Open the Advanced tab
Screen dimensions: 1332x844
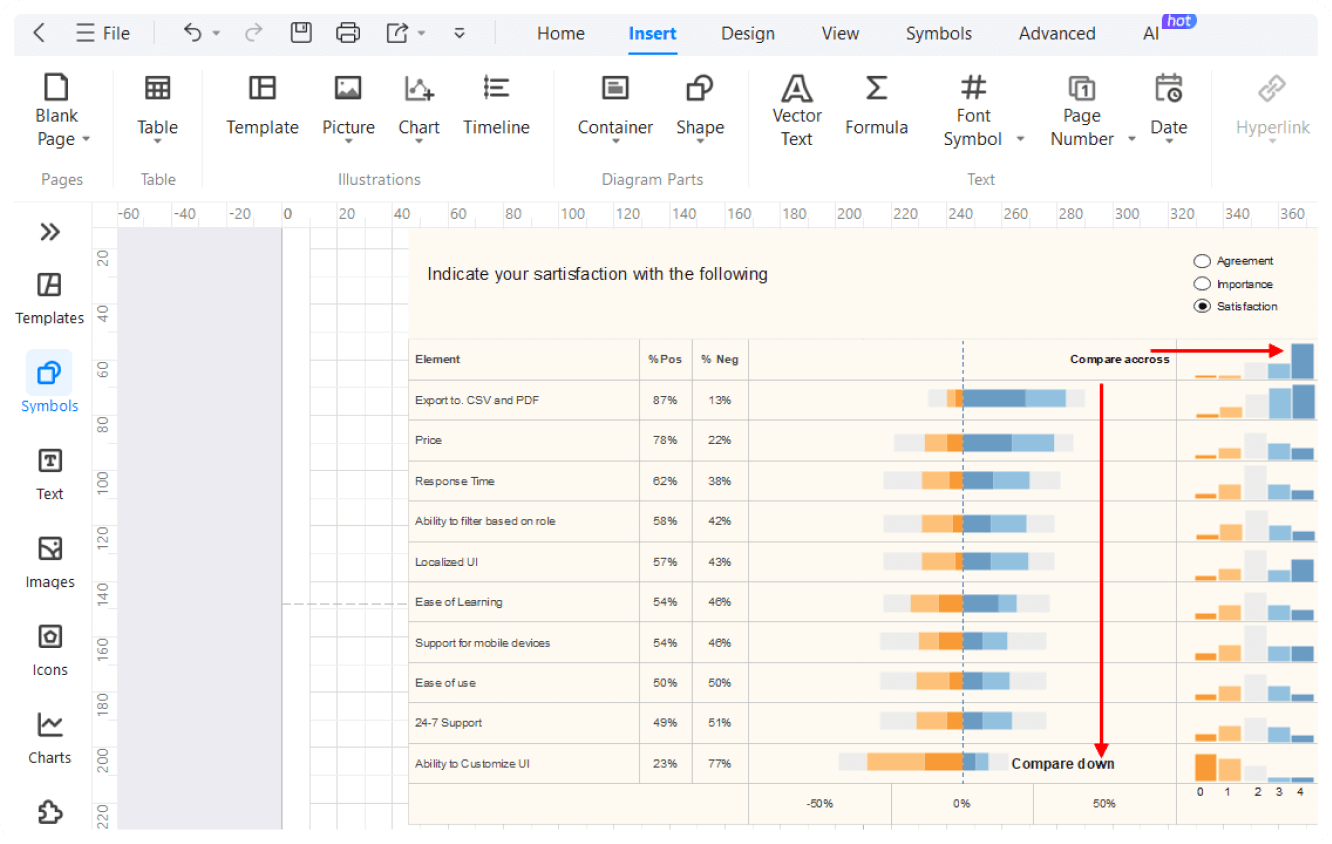[x=1057, y=33]
